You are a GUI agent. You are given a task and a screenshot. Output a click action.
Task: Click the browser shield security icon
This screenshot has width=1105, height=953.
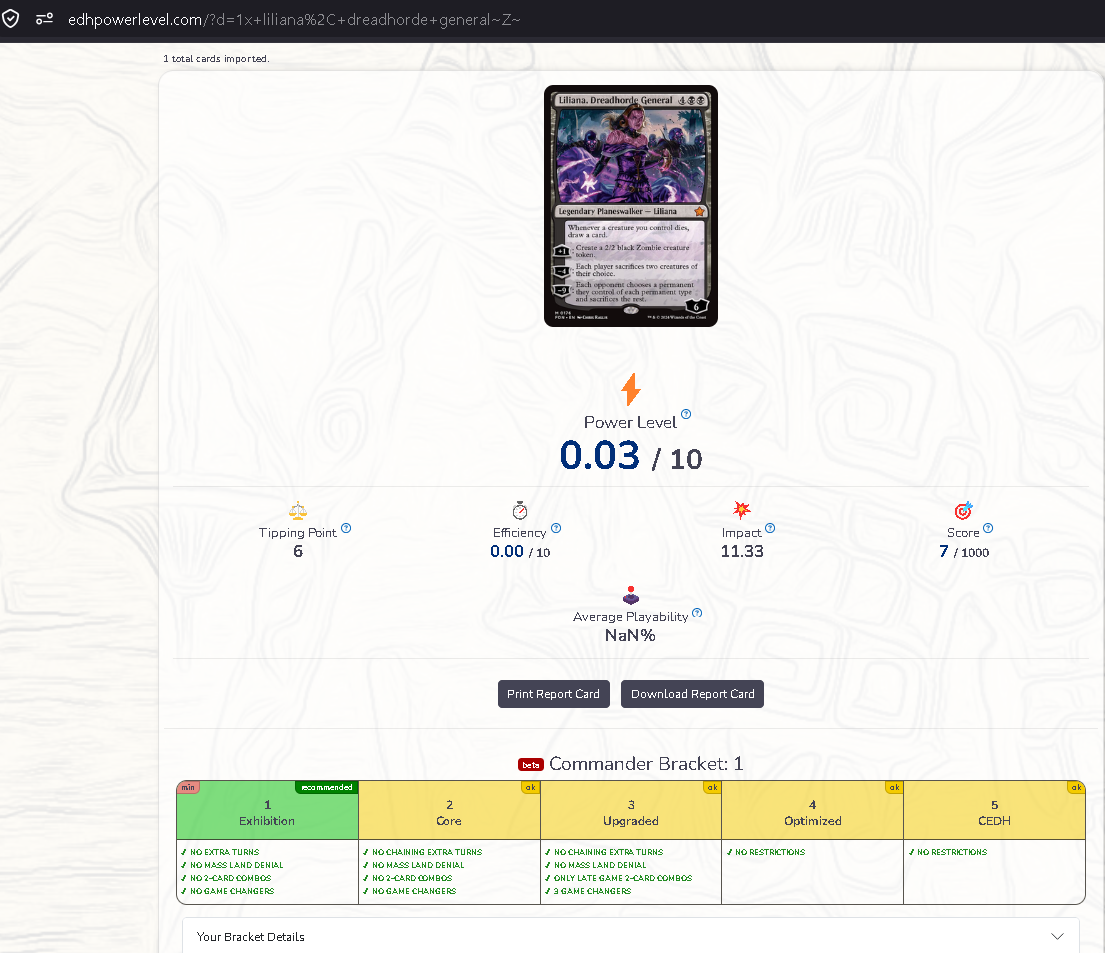11,19
